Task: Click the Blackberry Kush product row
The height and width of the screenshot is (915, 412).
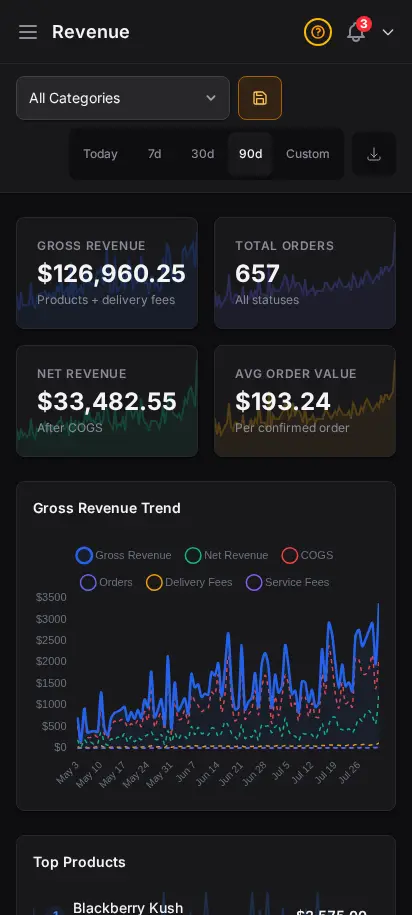Action: tap(206, 908)
